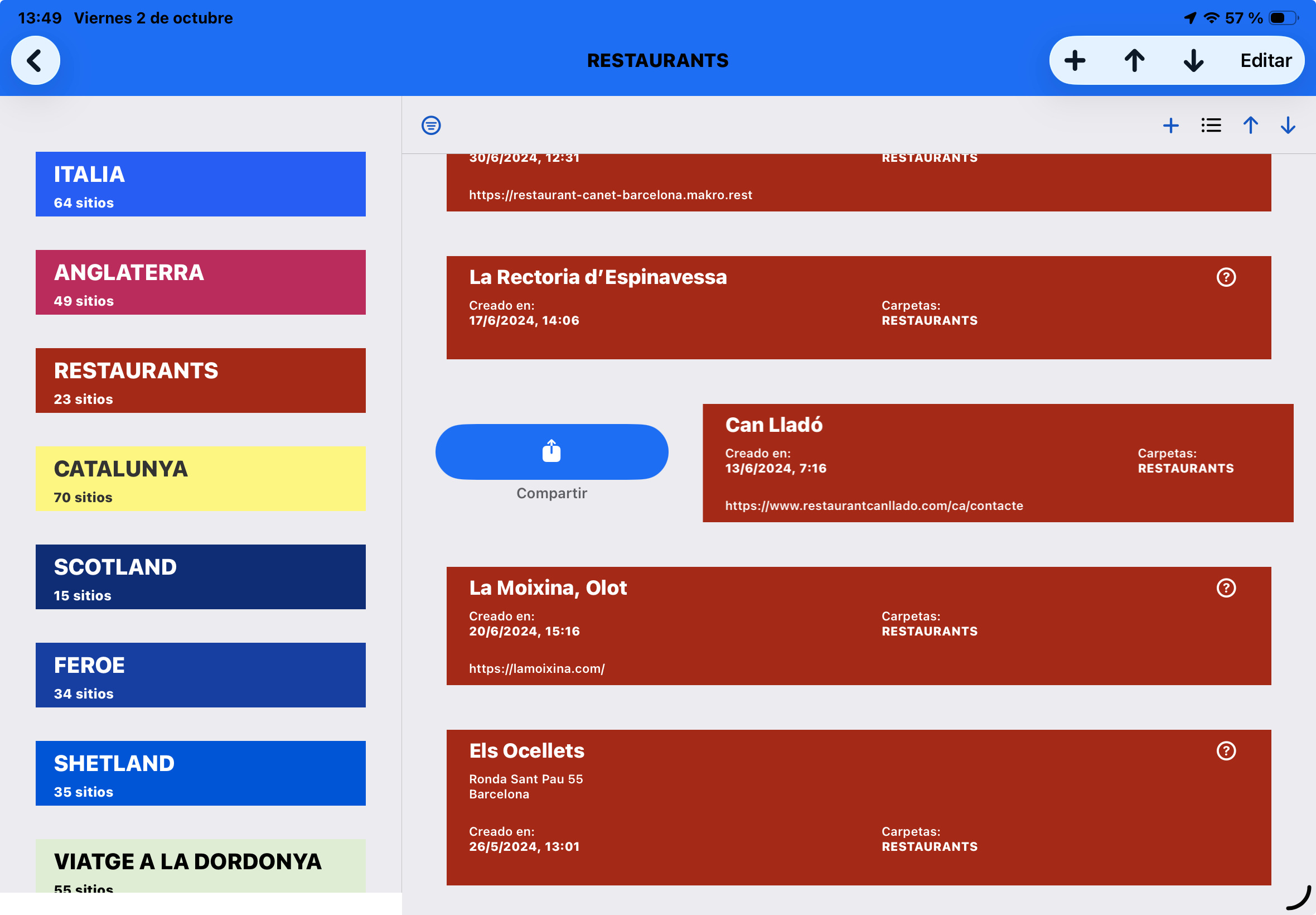Tap help icon on La Moixina, Olot
1316x915 pixels.
[1226, 588]
